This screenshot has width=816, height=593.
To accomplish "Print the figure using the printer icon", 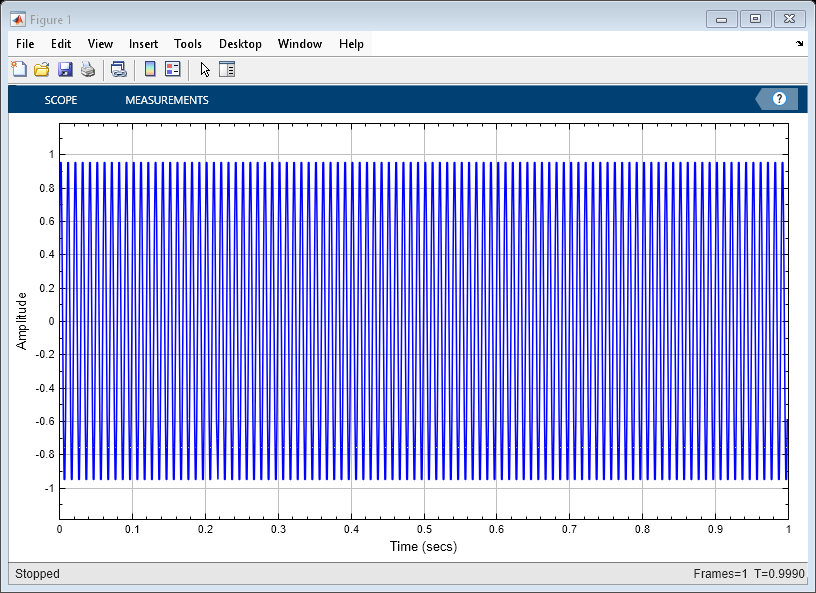I will pos(88,69).
